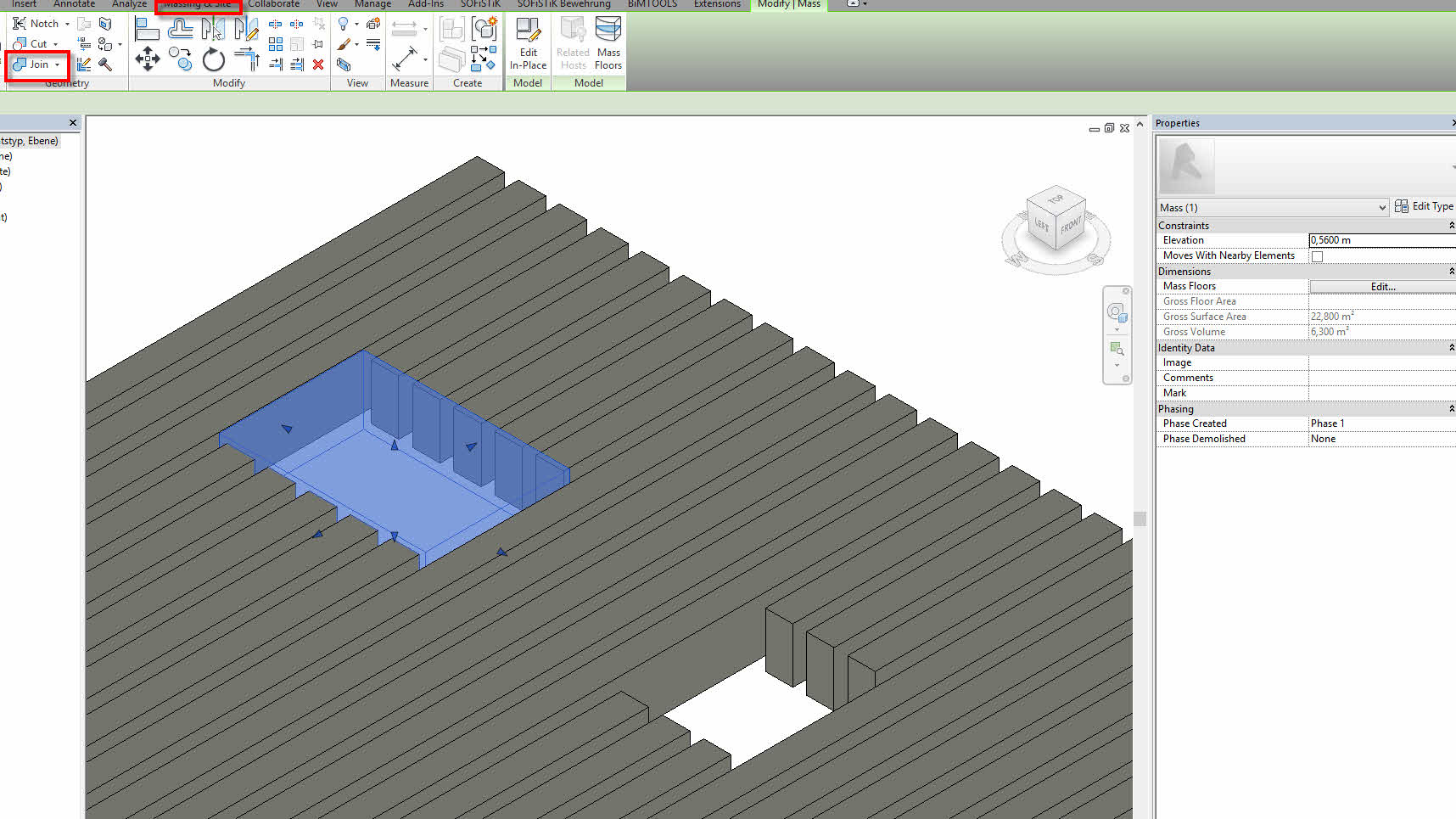Screen dimensions: 1456x819
Task: Select the Rotate tool icon
Action: (x=214, y=59)
